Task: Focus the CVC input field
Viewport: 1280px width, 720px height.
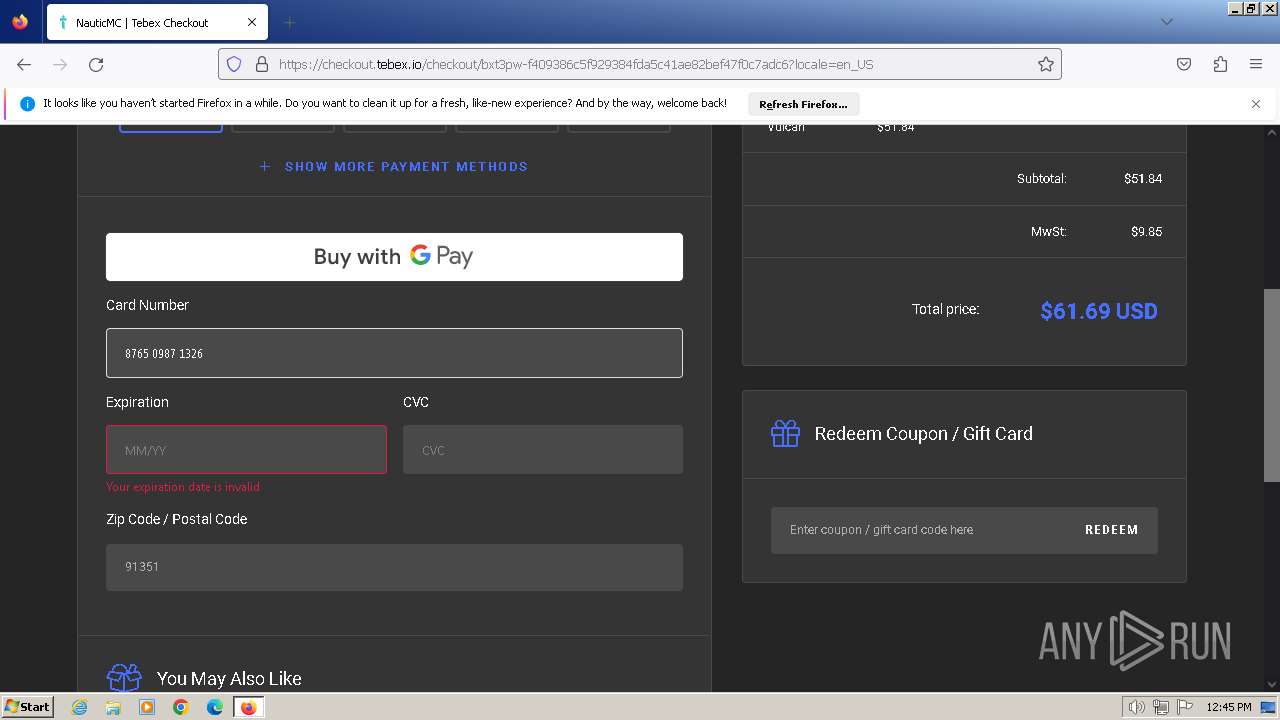Action: (x=543, y=450)
